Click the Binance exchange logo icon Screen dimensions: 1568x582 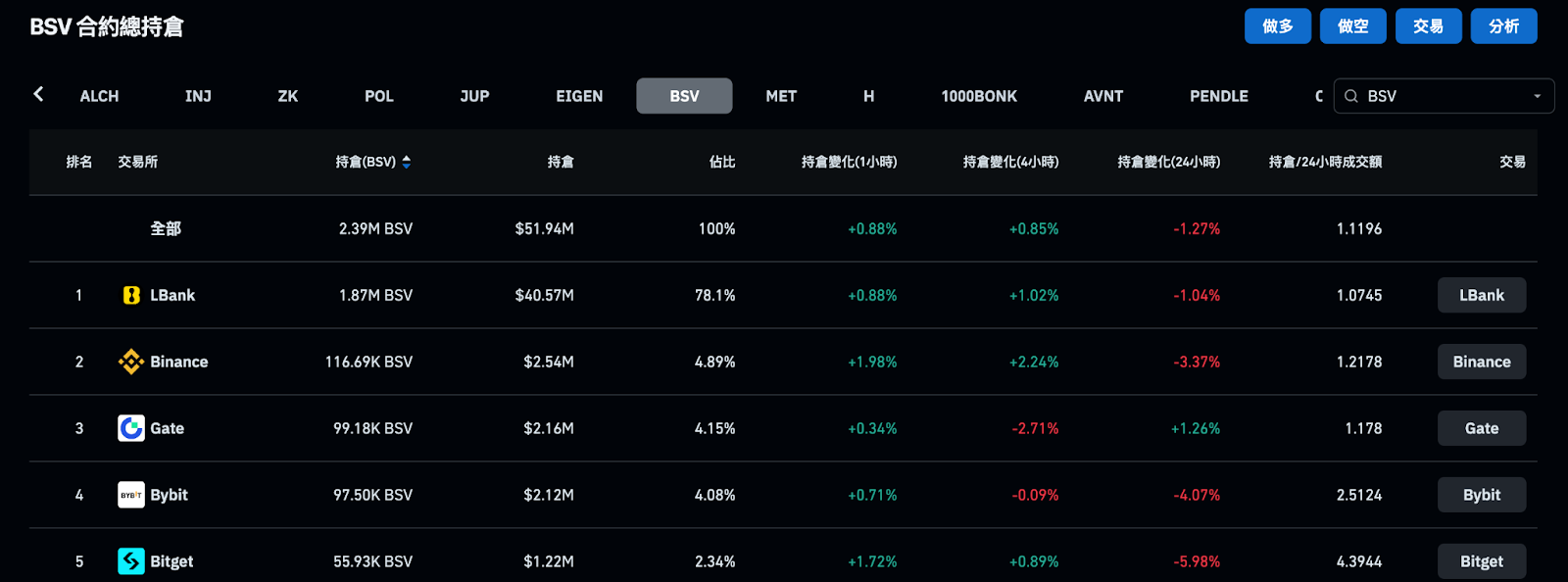click(x=131, y=362)
